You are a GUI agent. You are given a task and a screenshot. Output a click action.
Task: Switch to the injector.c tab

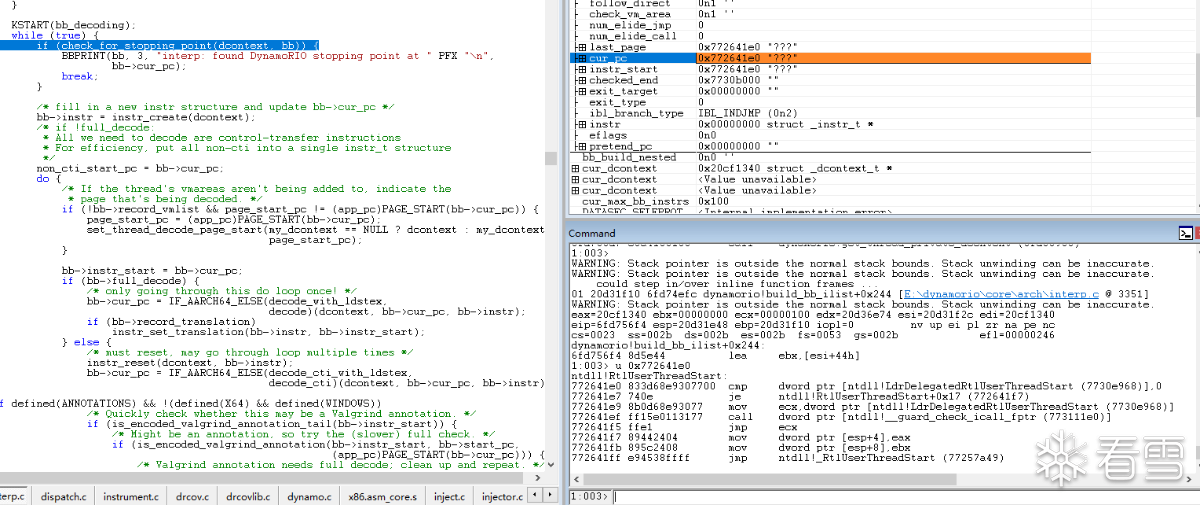[x=502, y=496]
